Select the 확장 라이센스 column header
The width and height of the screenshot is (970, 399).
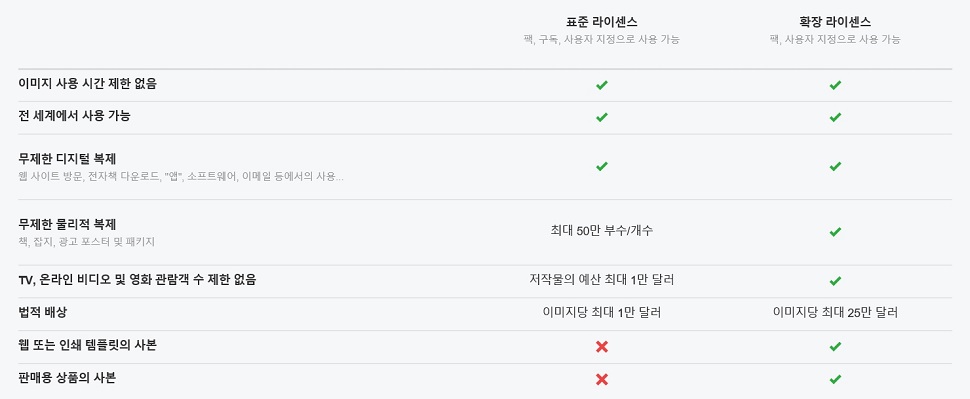[835, 22]
